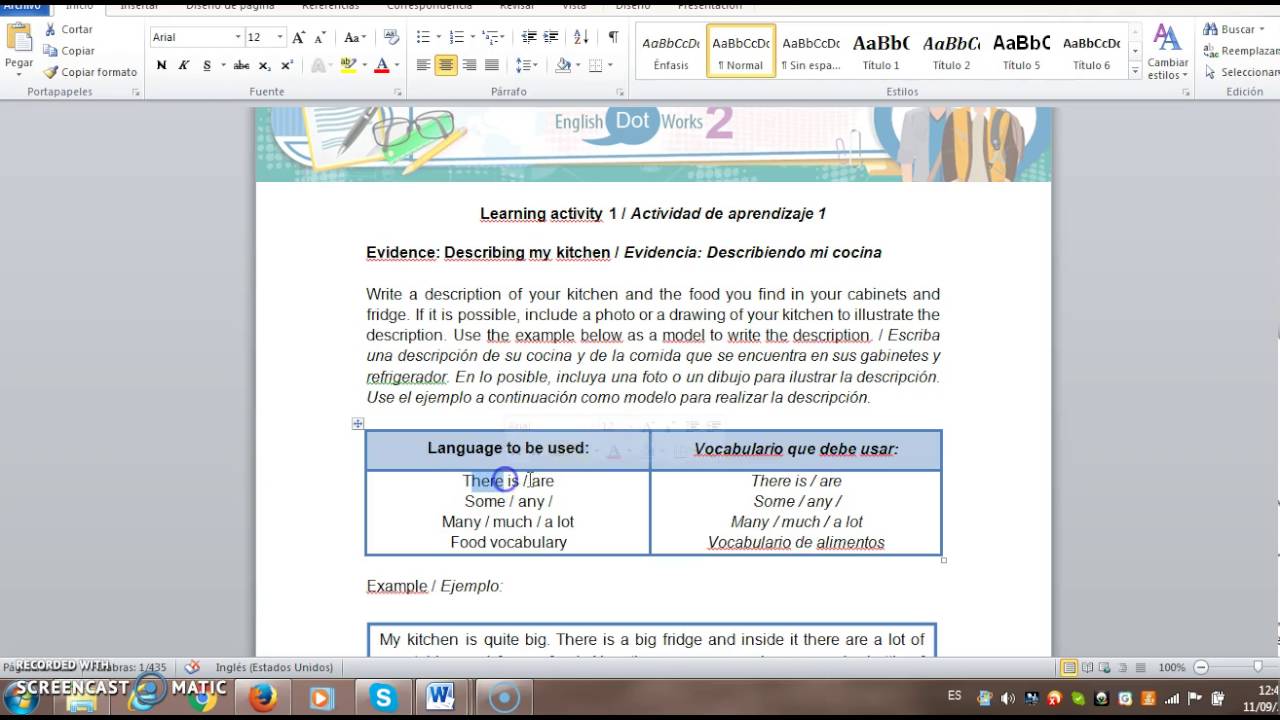The width and height of the screenshot is (1280, 720).
Task: Apply the Título 1 style
Action: click(881, 51)
